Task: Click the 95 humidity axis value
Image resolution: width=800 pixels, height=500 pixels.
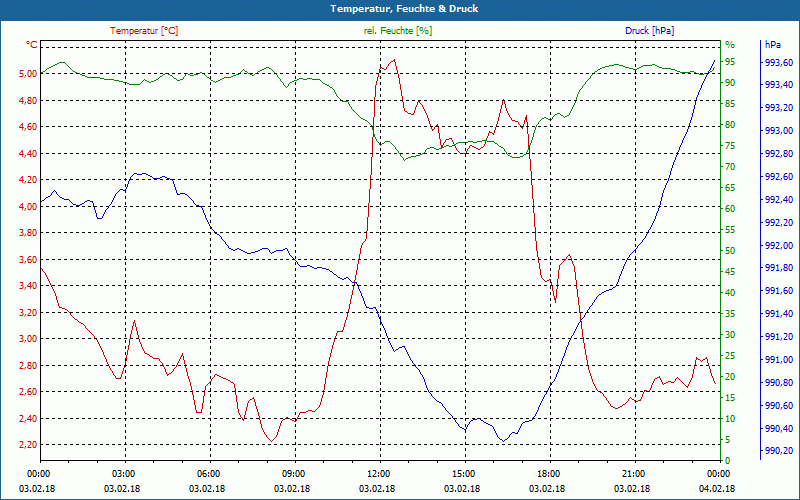Action: tap(730, 62)
